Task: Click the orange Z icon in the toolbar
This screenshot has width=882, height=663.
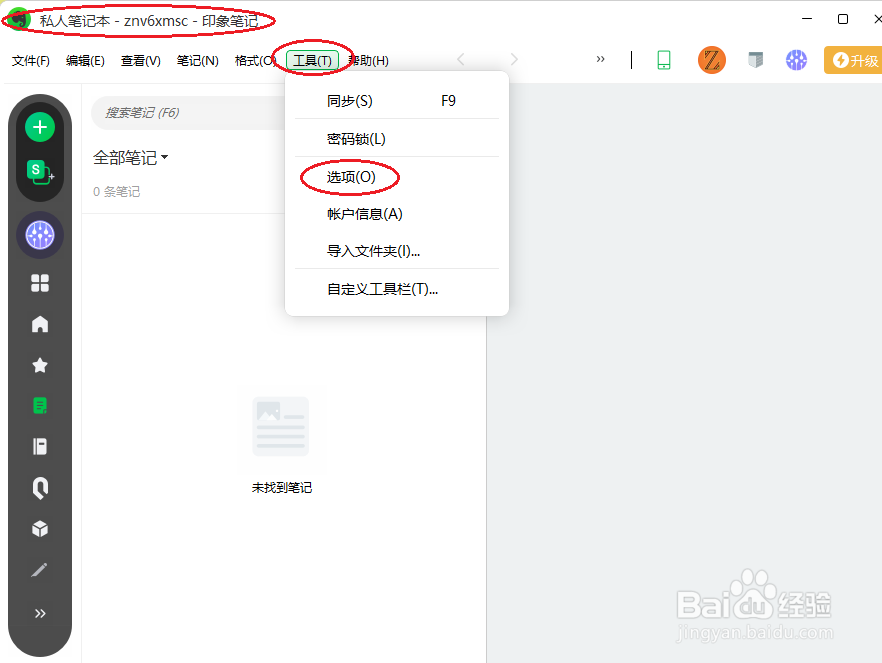Action: click(712, 60)
